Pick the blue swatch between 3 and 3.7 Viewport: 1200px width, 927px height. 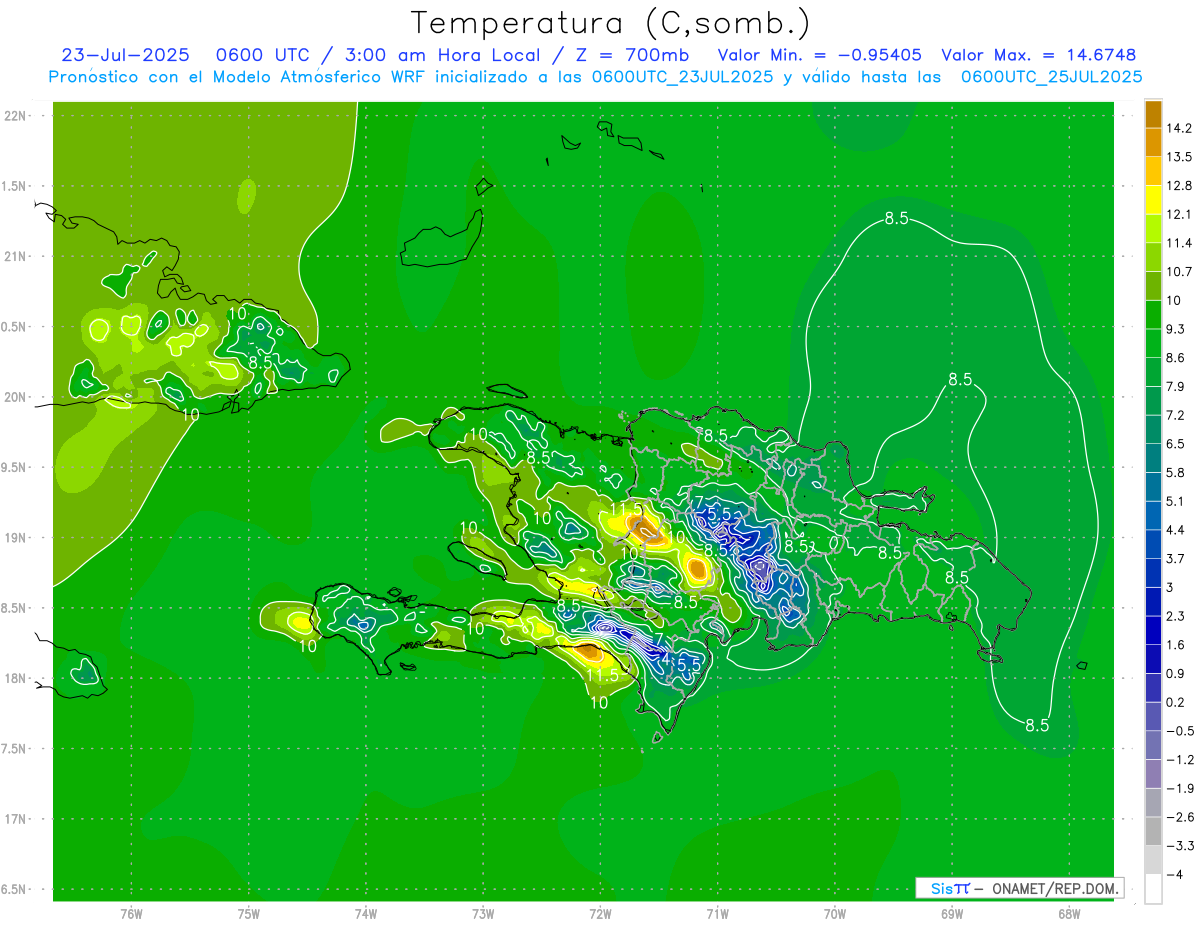pyautogui.click(x=1153, y=572)
